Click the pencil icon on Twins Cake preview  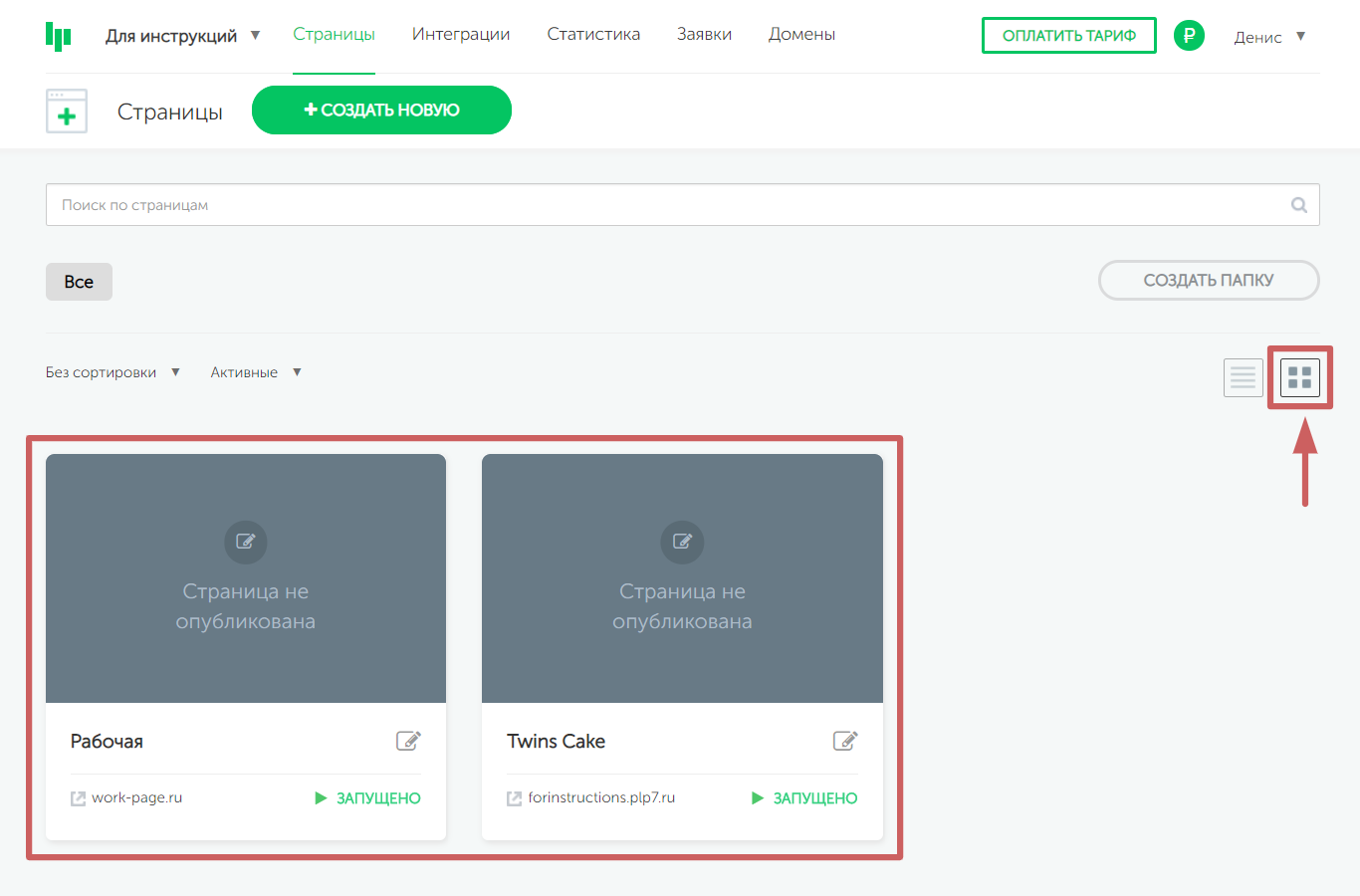pos(682,542)
